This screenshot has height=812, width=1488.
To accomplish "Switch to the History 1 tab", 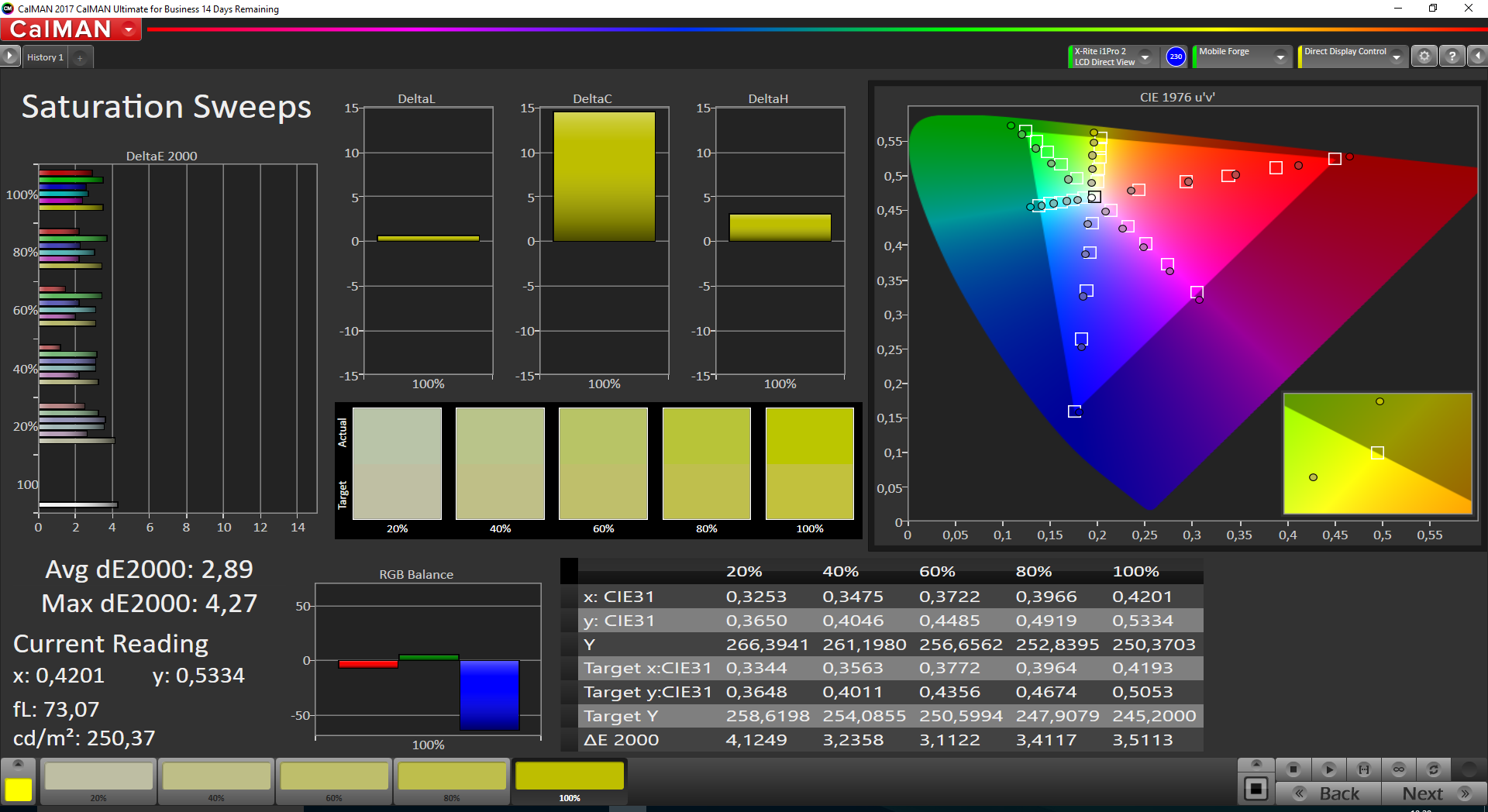I will point(45,57).
